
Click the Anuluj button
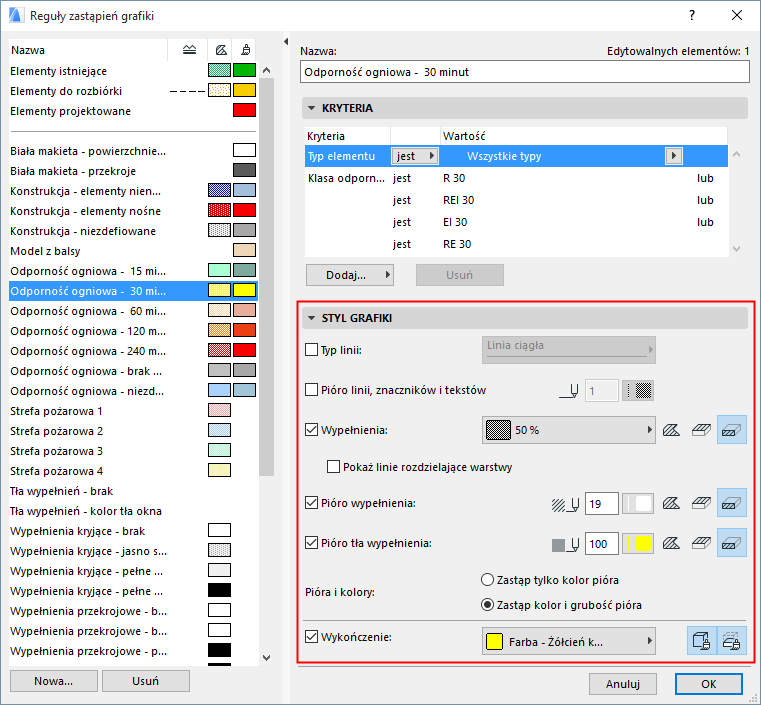click(x=623, y=684)
